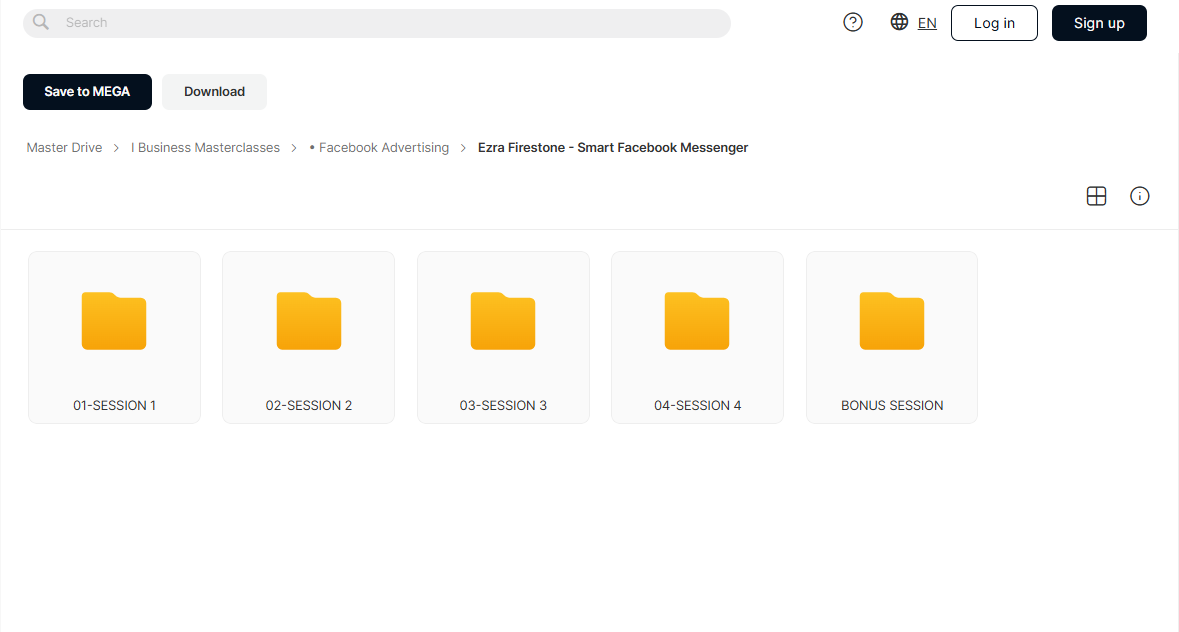Screen dimensions: 1179x632
Task: Open the BONUS SESSION folder icon
Action: tap(892, 321)
